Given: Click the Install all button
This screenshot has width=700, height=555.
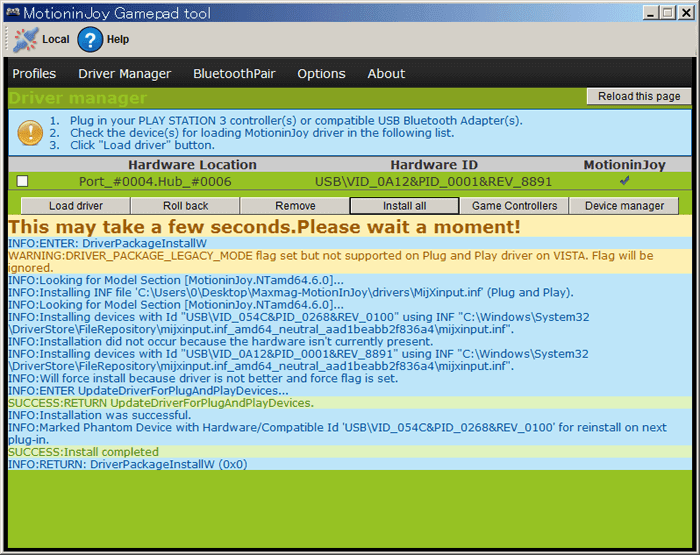Looking at the screenshot, I should [x=404, y=206].
